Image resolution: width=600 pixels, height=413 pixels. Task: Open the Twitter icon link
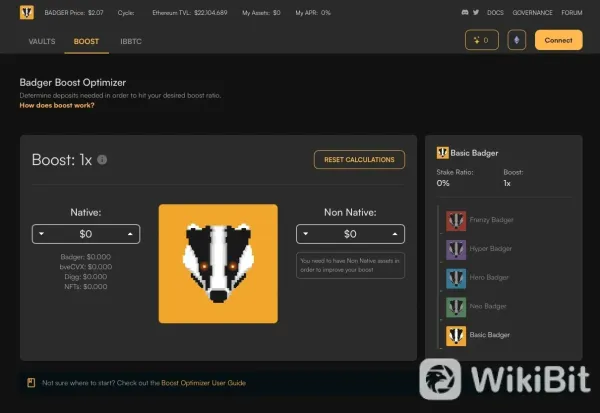pos(476,12)
